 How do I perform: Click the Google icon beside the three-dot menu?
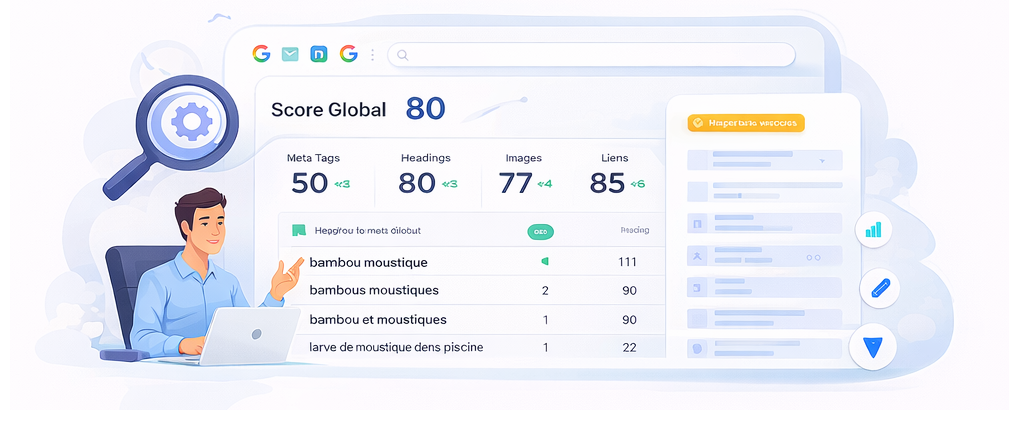pyautogui.click(x=348, y=54)
